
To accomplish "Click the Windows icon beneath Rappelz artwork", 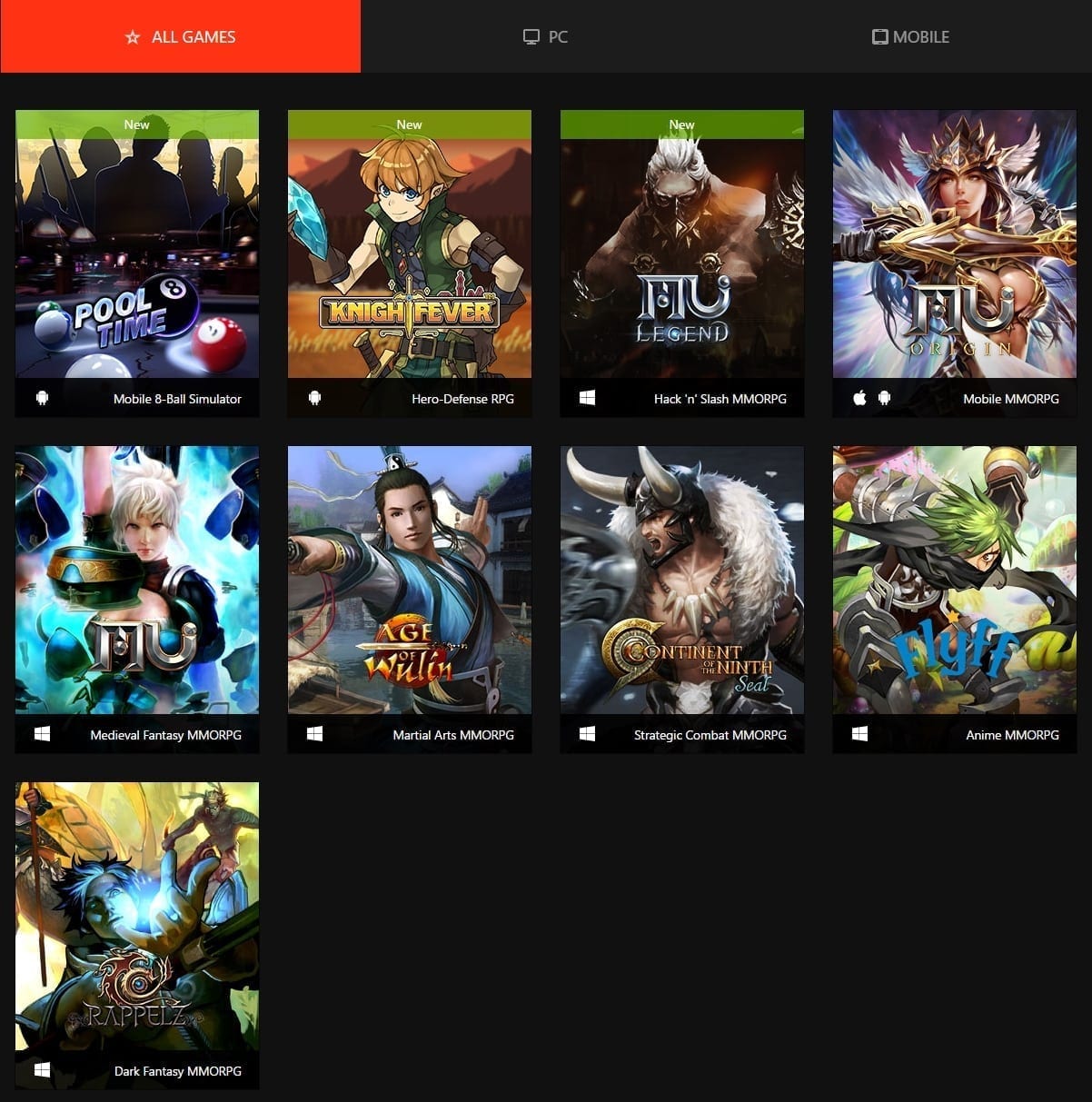I will click(42, 1069).
